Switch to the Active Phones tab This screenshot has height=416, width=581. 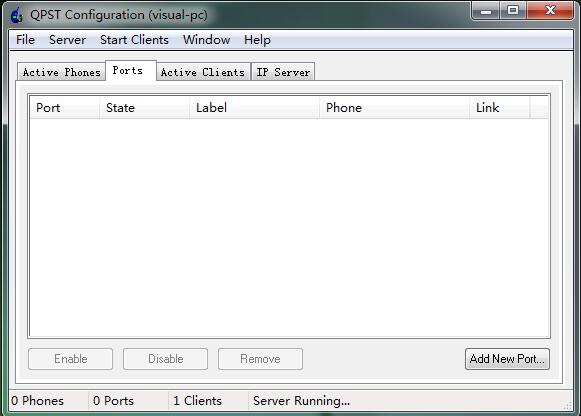coord(62,72)
